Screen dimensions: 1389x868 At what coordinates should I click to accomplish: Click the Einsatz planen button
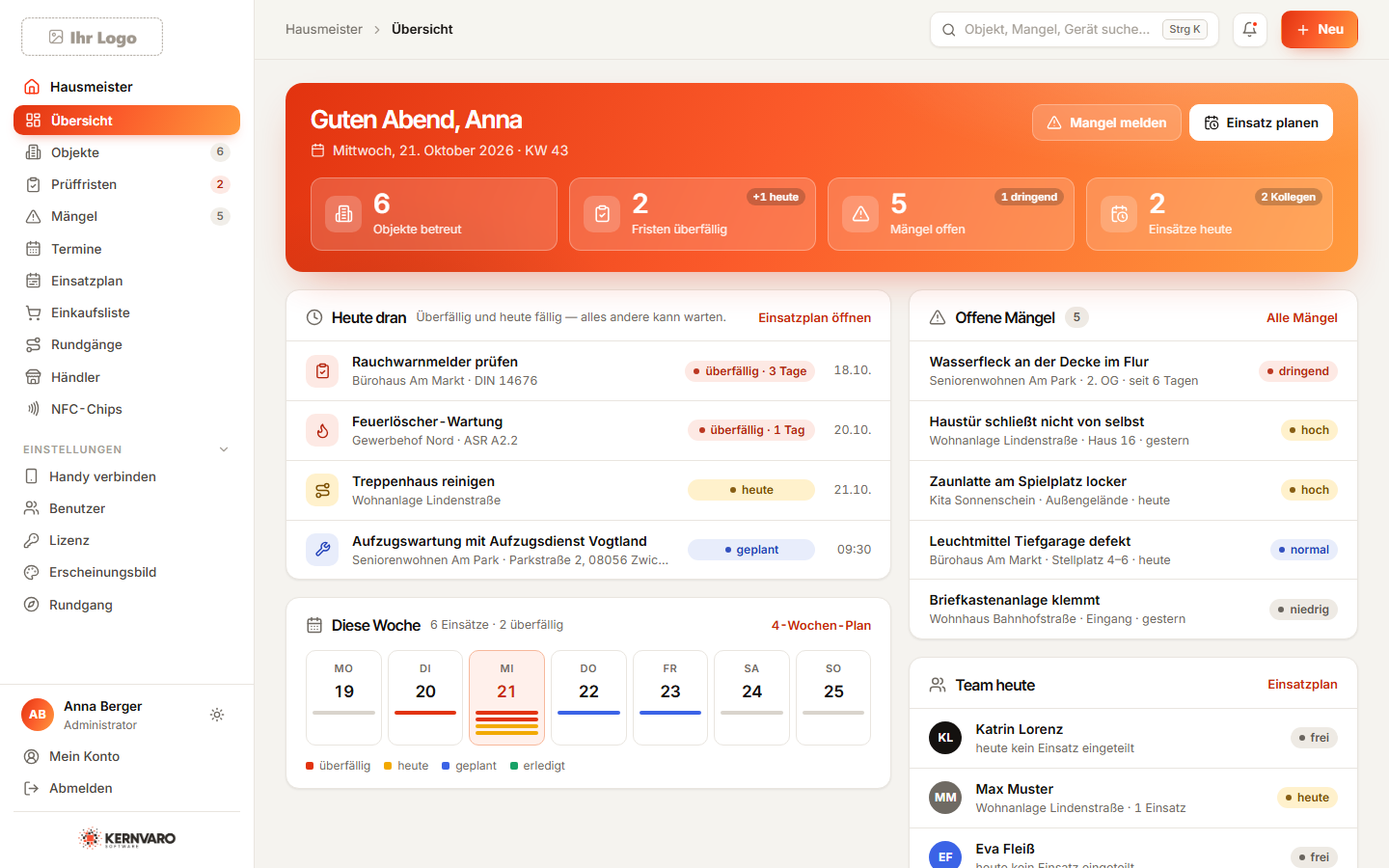click(1261, 122)
